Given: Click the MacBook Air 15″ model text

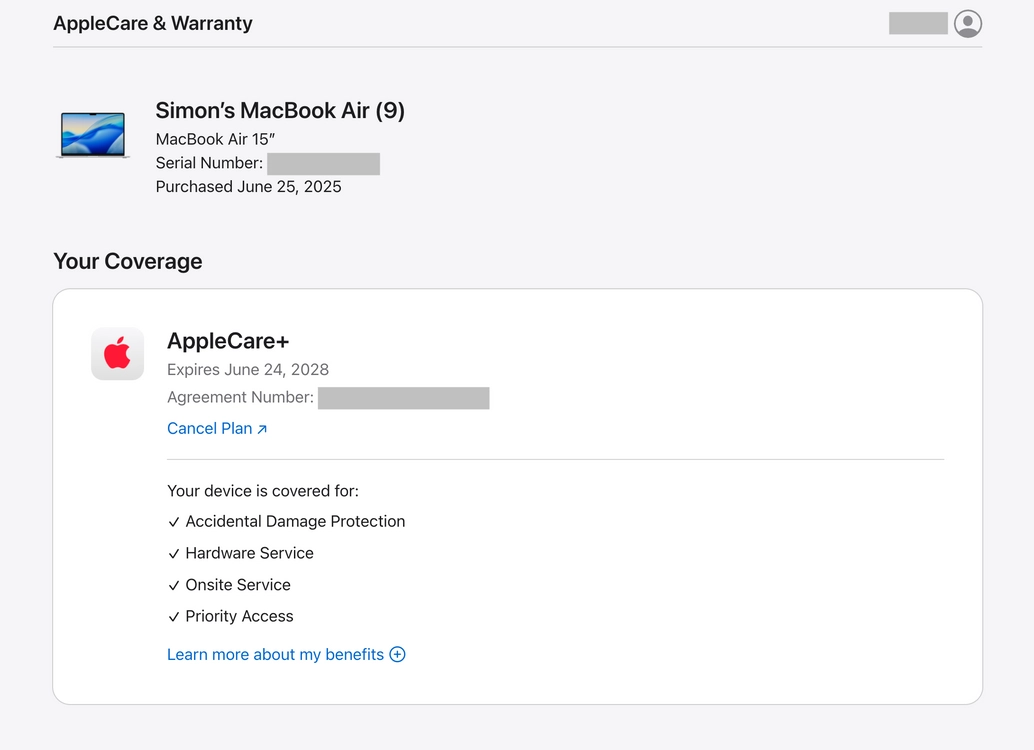Looking at the screenshot, I should tap(215, 139).
